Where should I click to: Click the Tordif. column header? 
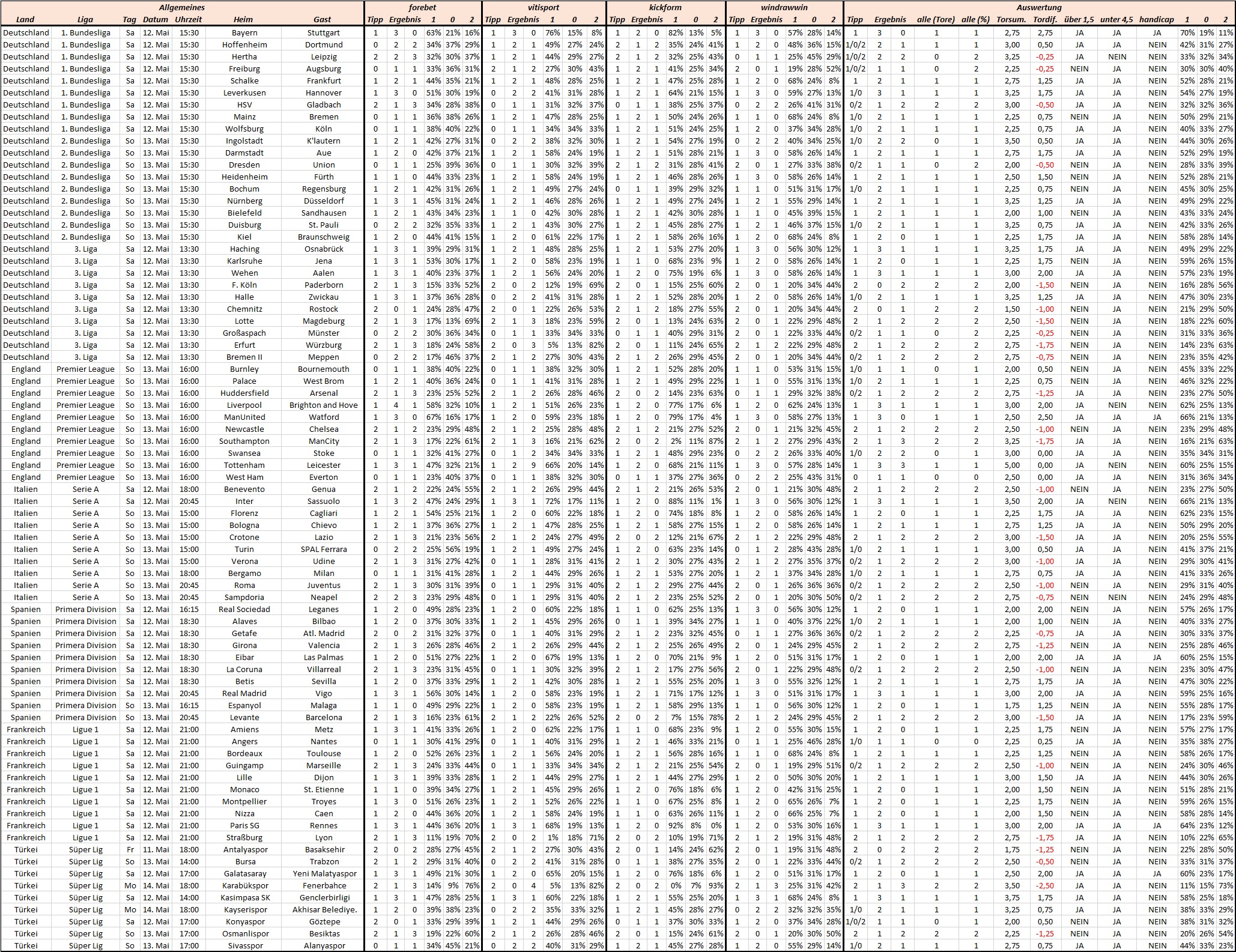(1045, 19)
